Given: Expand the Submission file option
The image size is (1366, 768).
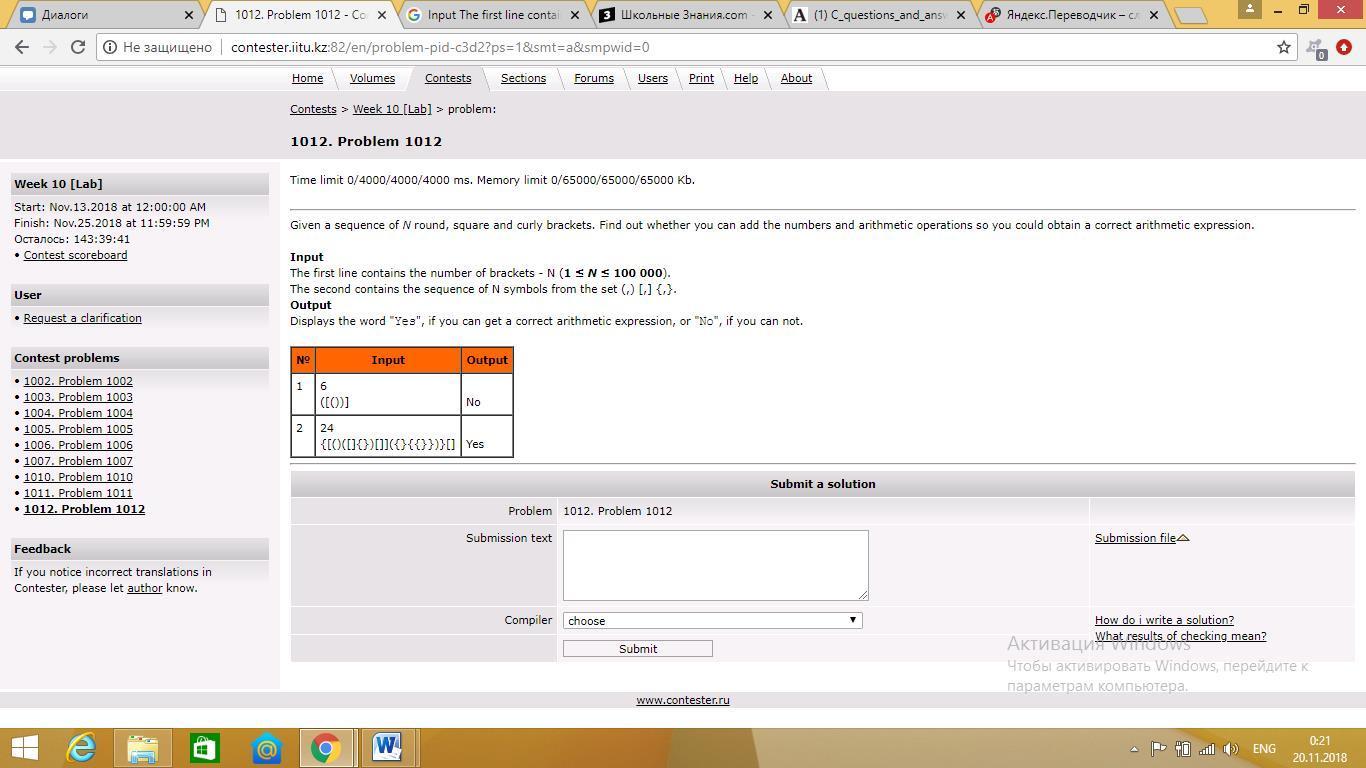Looking at the screenshot, I should [1141, 538].
